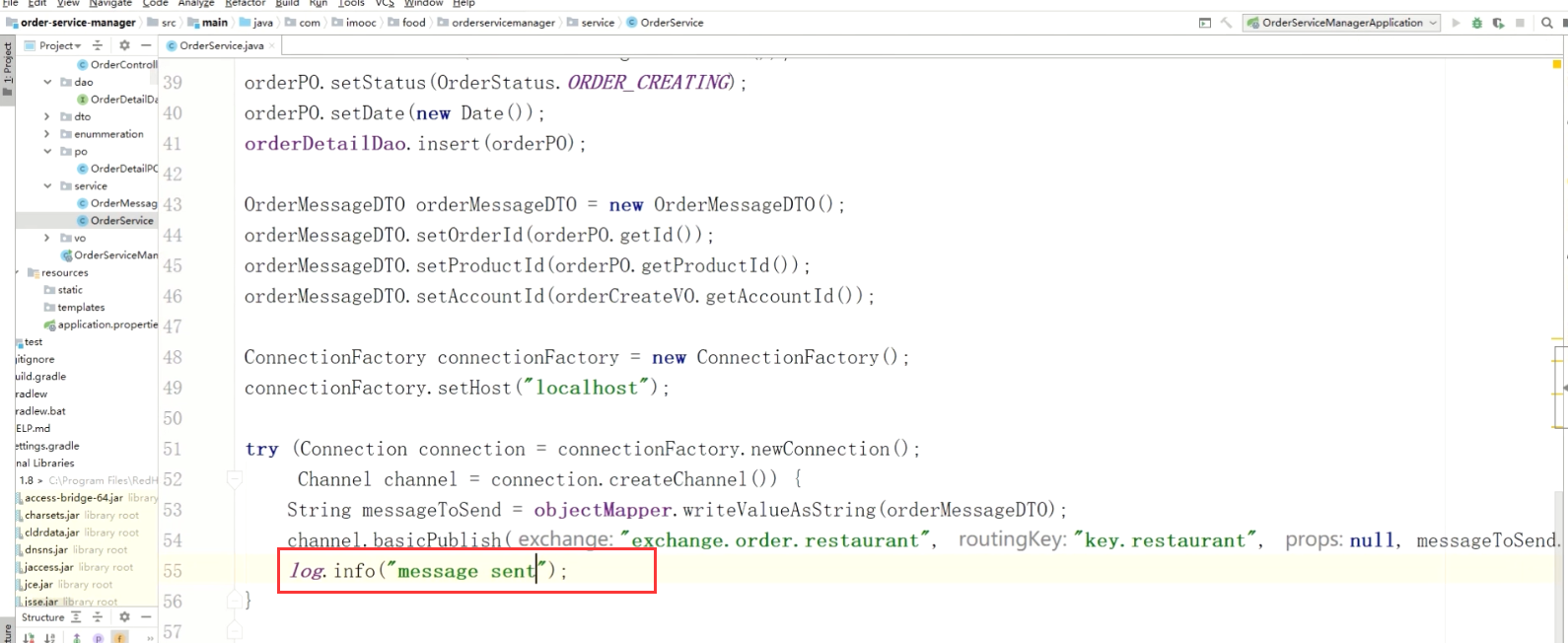Switch to the OrderService.java editor tab
Screen dimensions: 1568x643
pyautogui.click(x=222, y=45)
